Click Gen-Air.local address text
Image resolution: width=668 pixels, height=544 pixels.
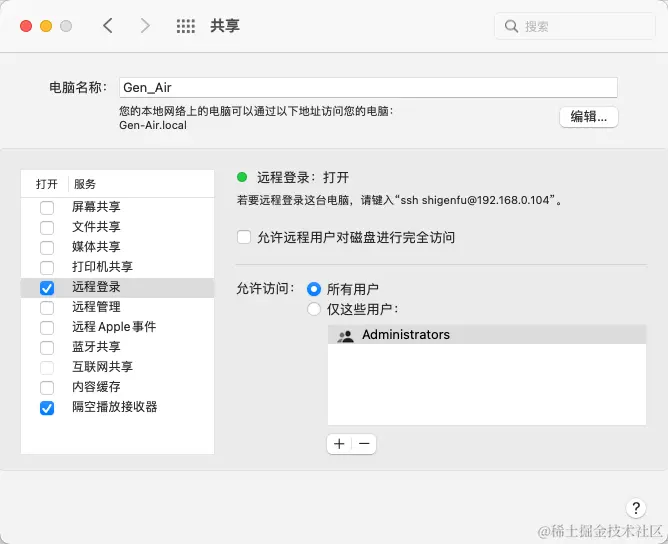coord(153,125)
